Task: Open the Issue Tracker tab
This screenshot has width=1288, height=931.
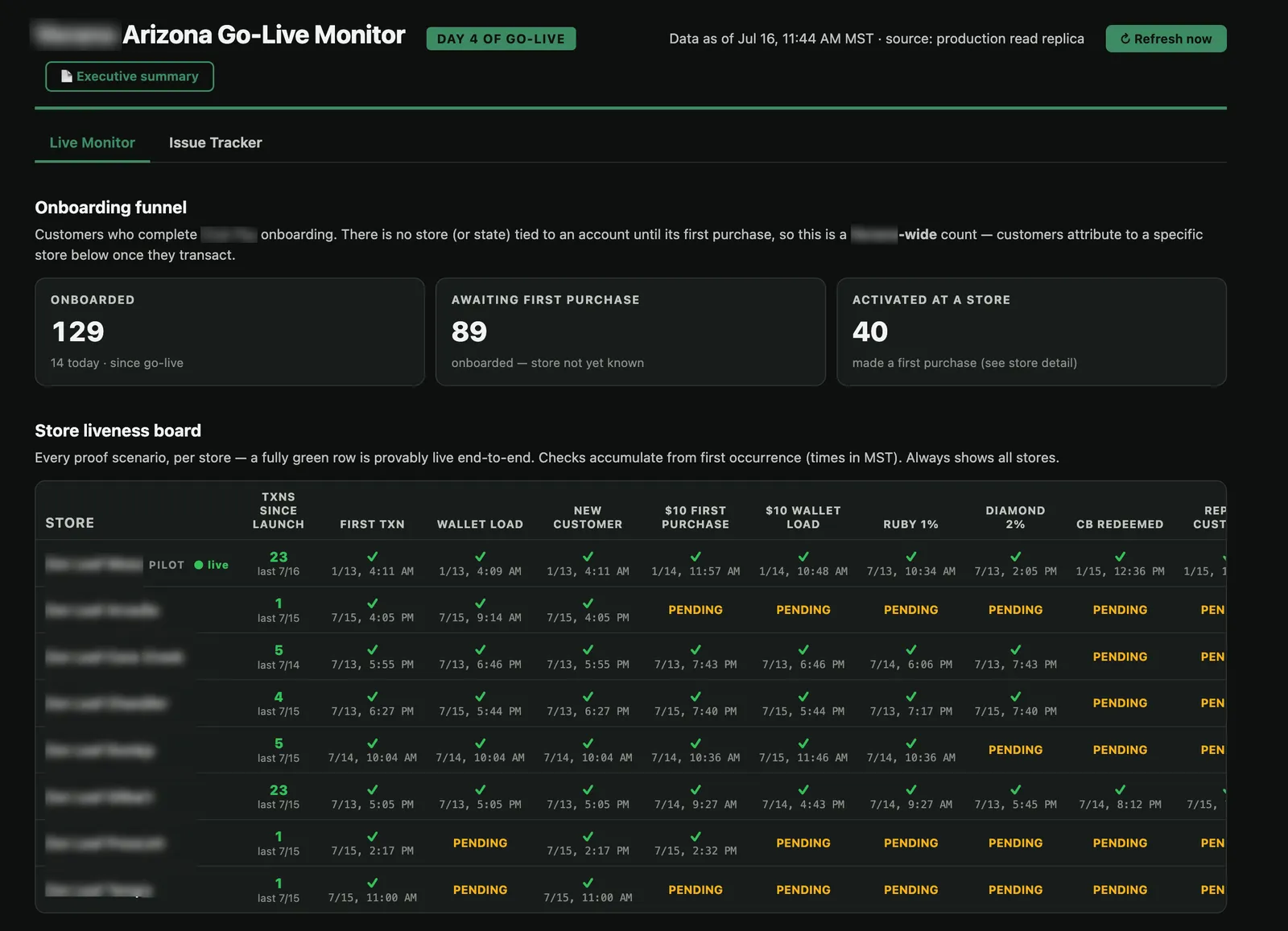Action: point(215,142)
